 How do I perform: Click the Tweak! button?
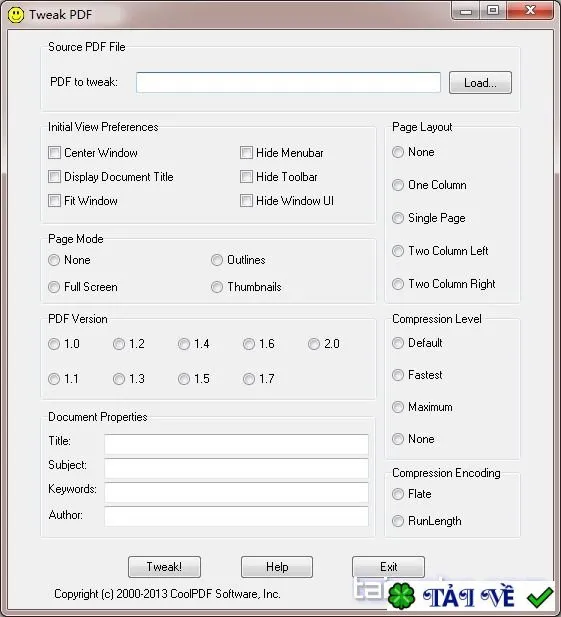coord(164,567)
